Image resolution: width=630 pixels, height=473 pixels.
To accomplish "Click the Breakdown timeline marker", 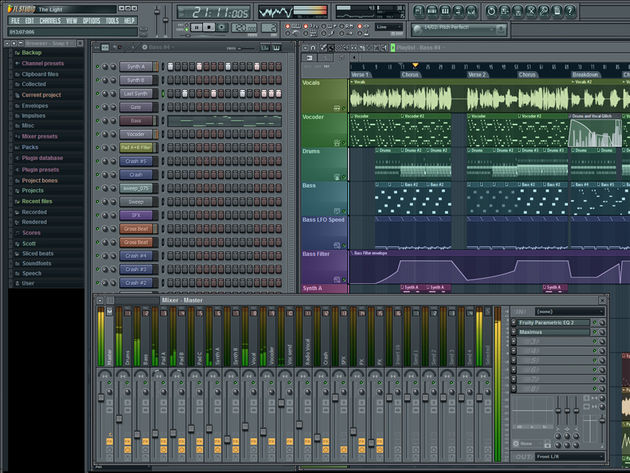I will 585,75.
